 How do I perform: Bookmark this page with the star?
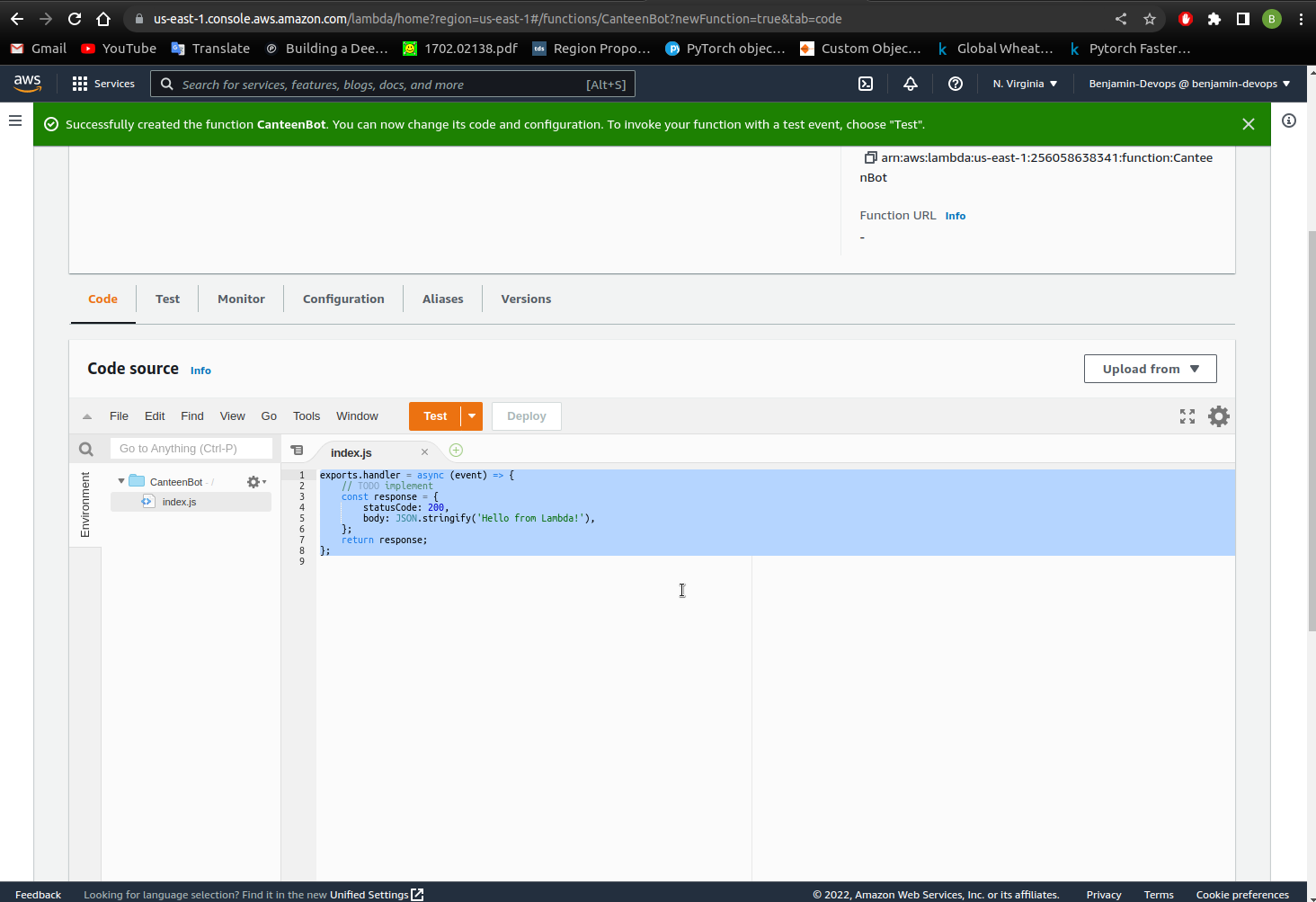click(x=1150, y=19)
